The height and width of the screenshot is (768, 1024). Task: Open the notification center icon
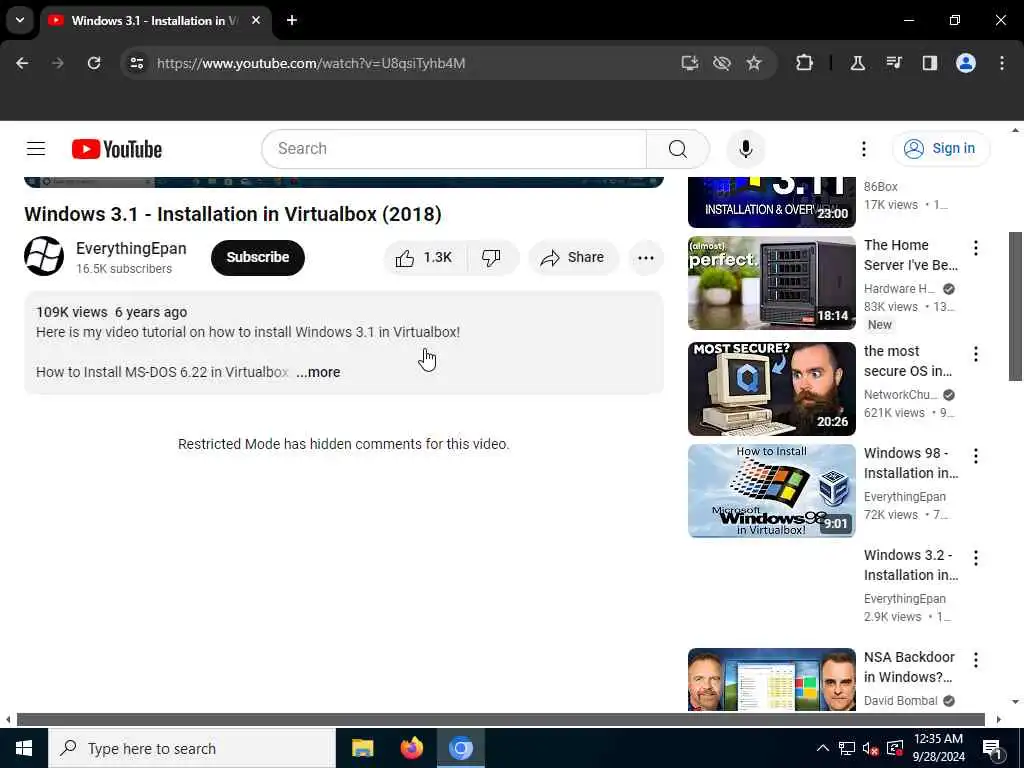pyautogui.click(x=992, y=748)
